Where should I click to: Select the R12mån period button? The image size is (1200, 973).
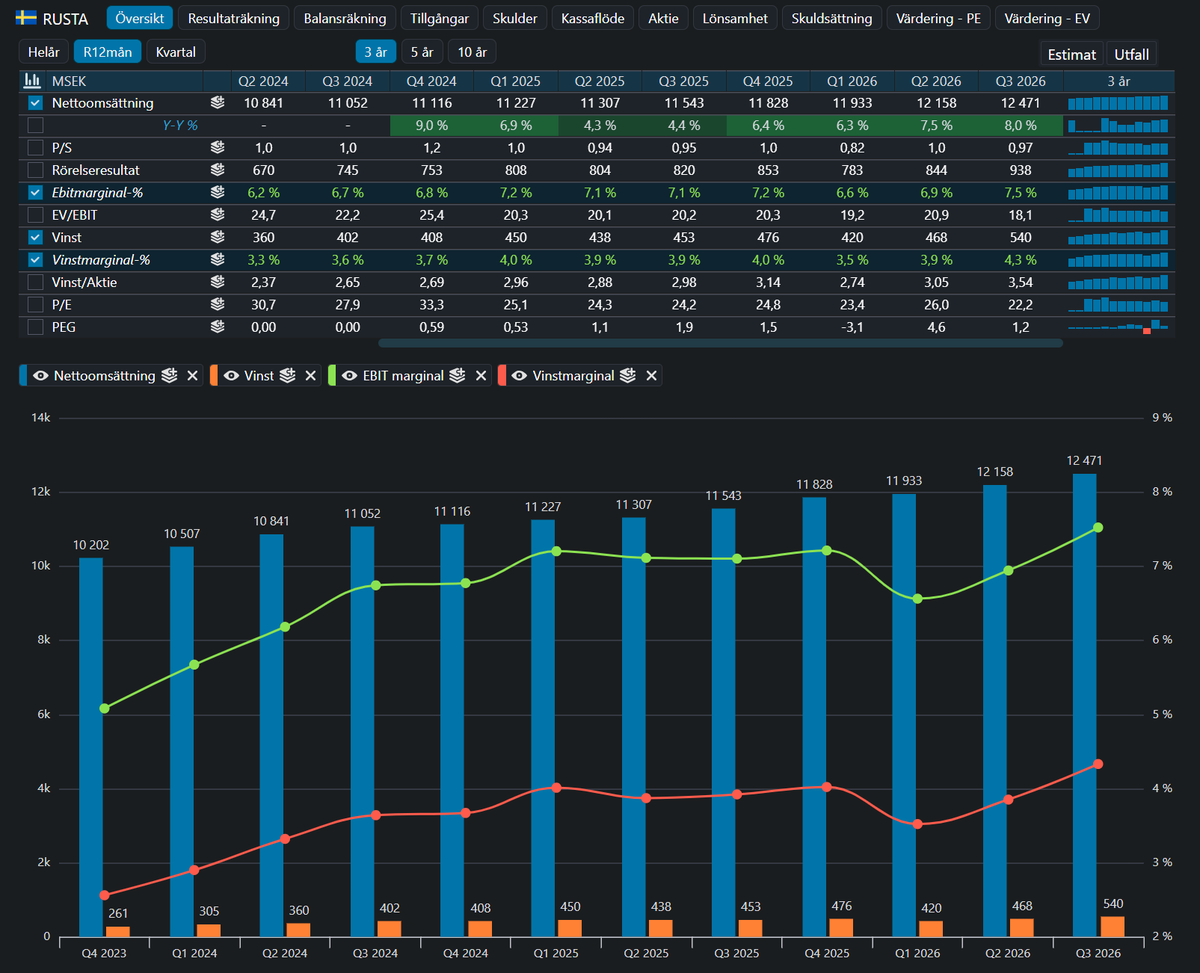pyautogui.click(x=107, y=52)
